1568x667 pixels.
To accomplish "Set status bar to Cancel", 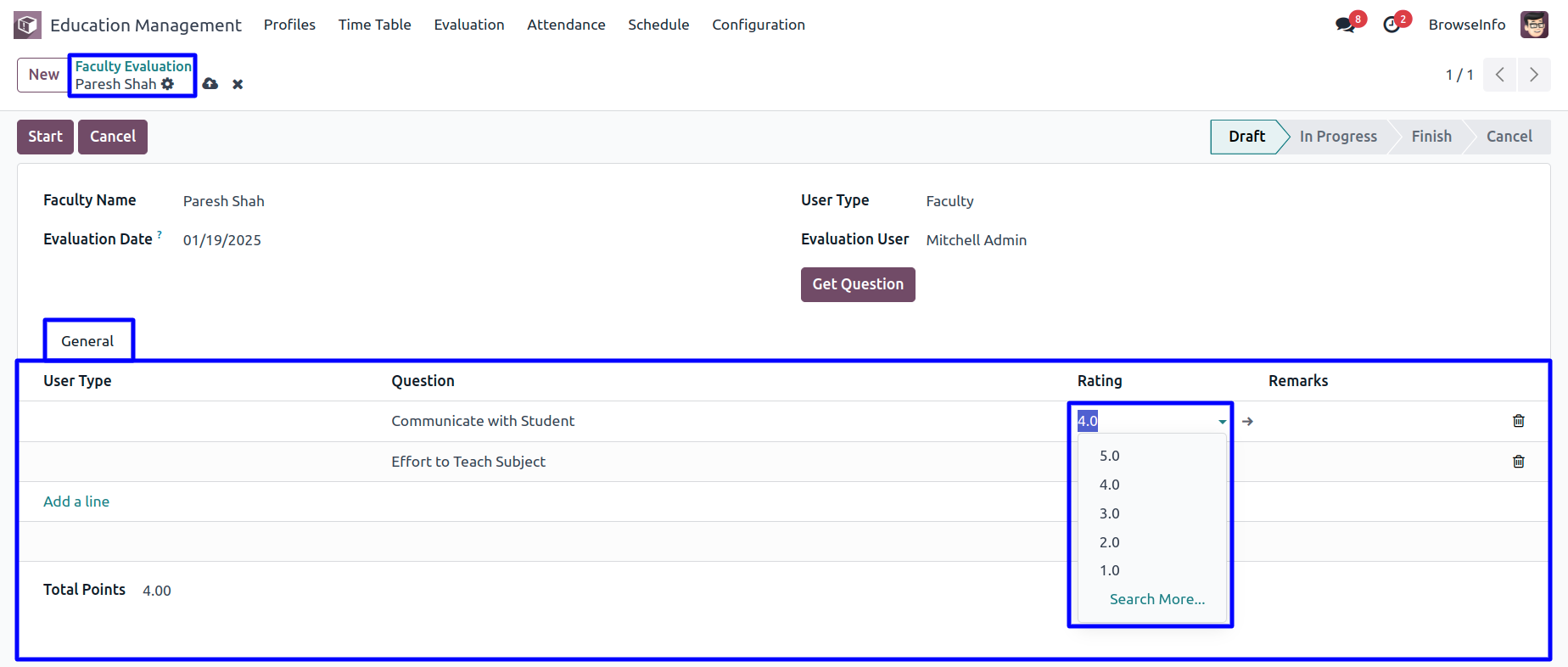I will point(1509,137).
